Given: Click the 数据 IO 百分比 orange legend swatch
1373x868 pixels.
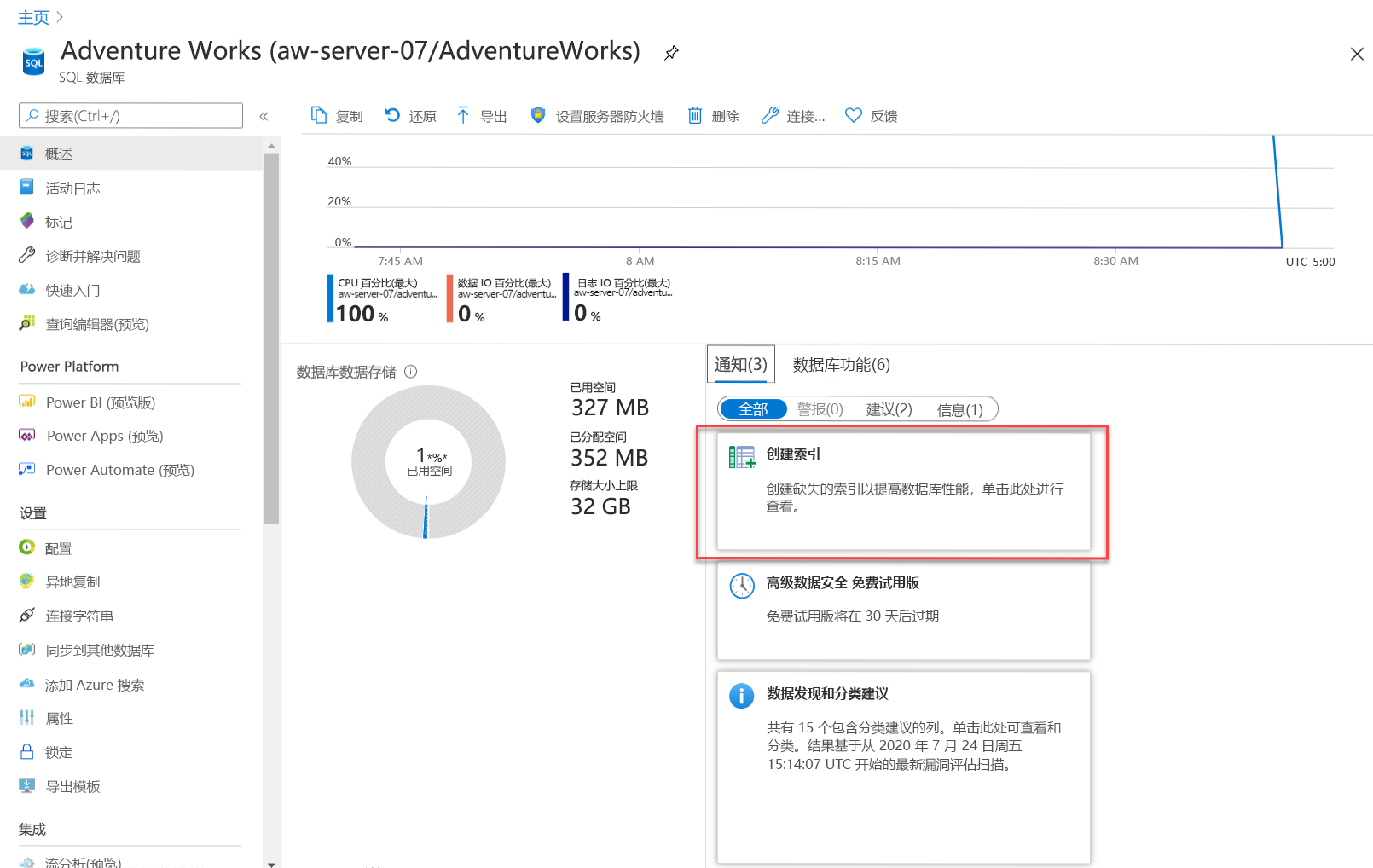Looking at the screenshot, I should pyautogui.click(x=449, y=298).
